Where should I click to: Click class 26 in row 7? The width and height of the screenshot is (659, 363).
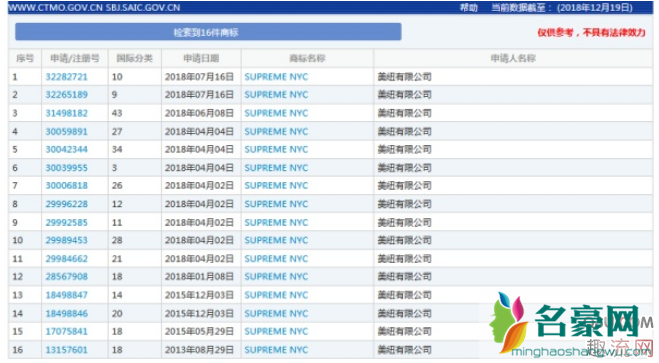(117, 185)
